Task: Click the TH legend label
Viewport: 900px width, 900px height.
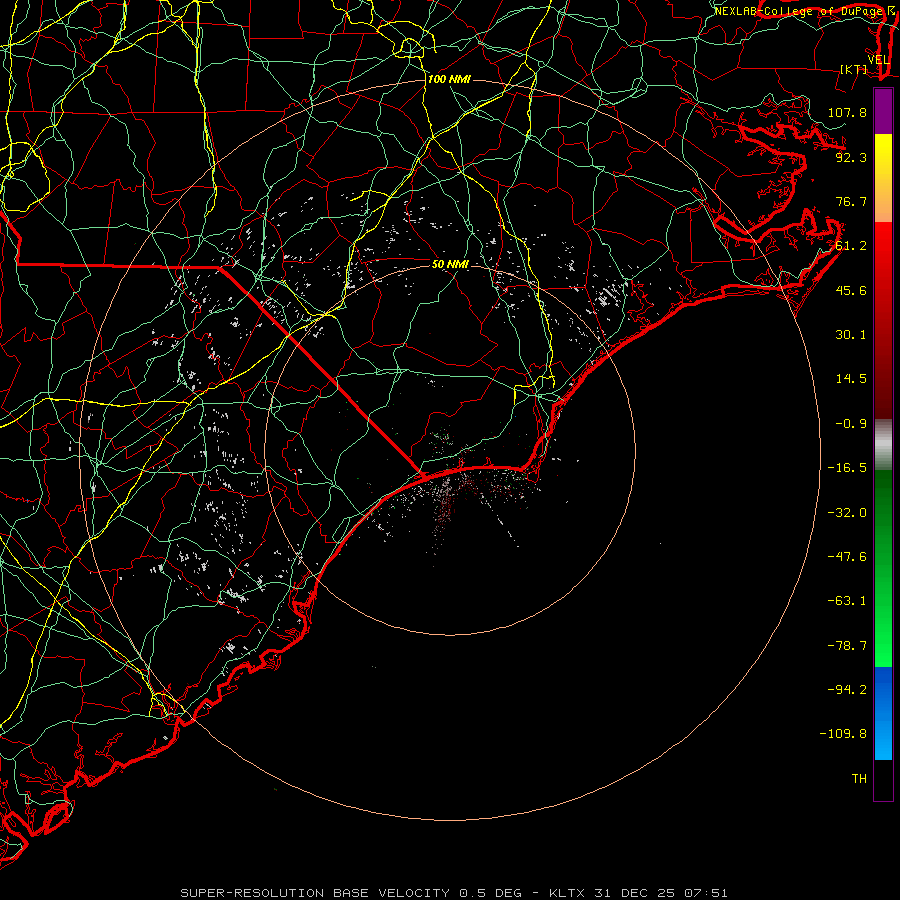Action: (859, 779)
